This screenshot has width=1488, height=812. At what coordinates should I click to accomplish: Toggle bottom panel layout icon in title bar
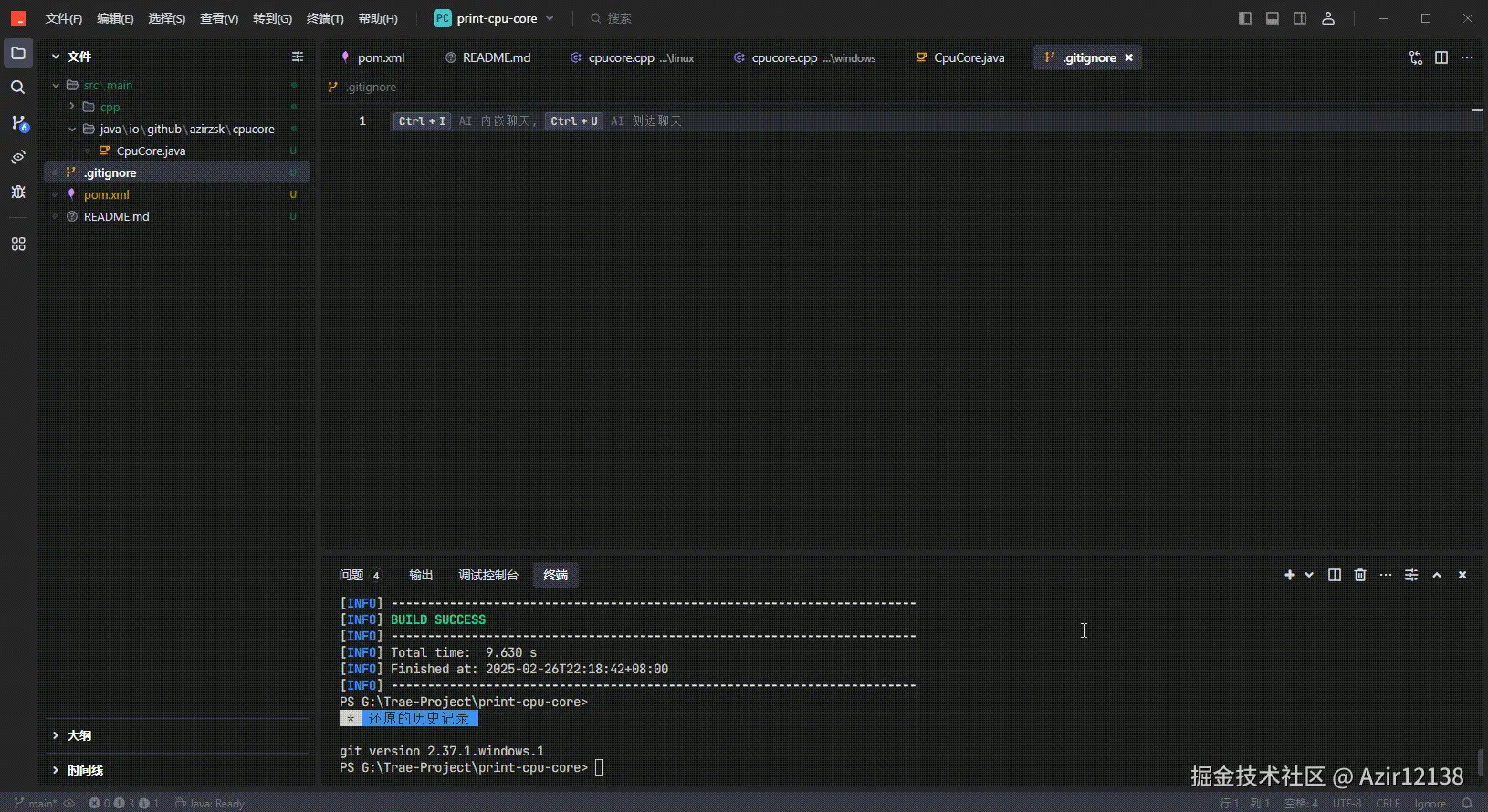coord(1273,18)
